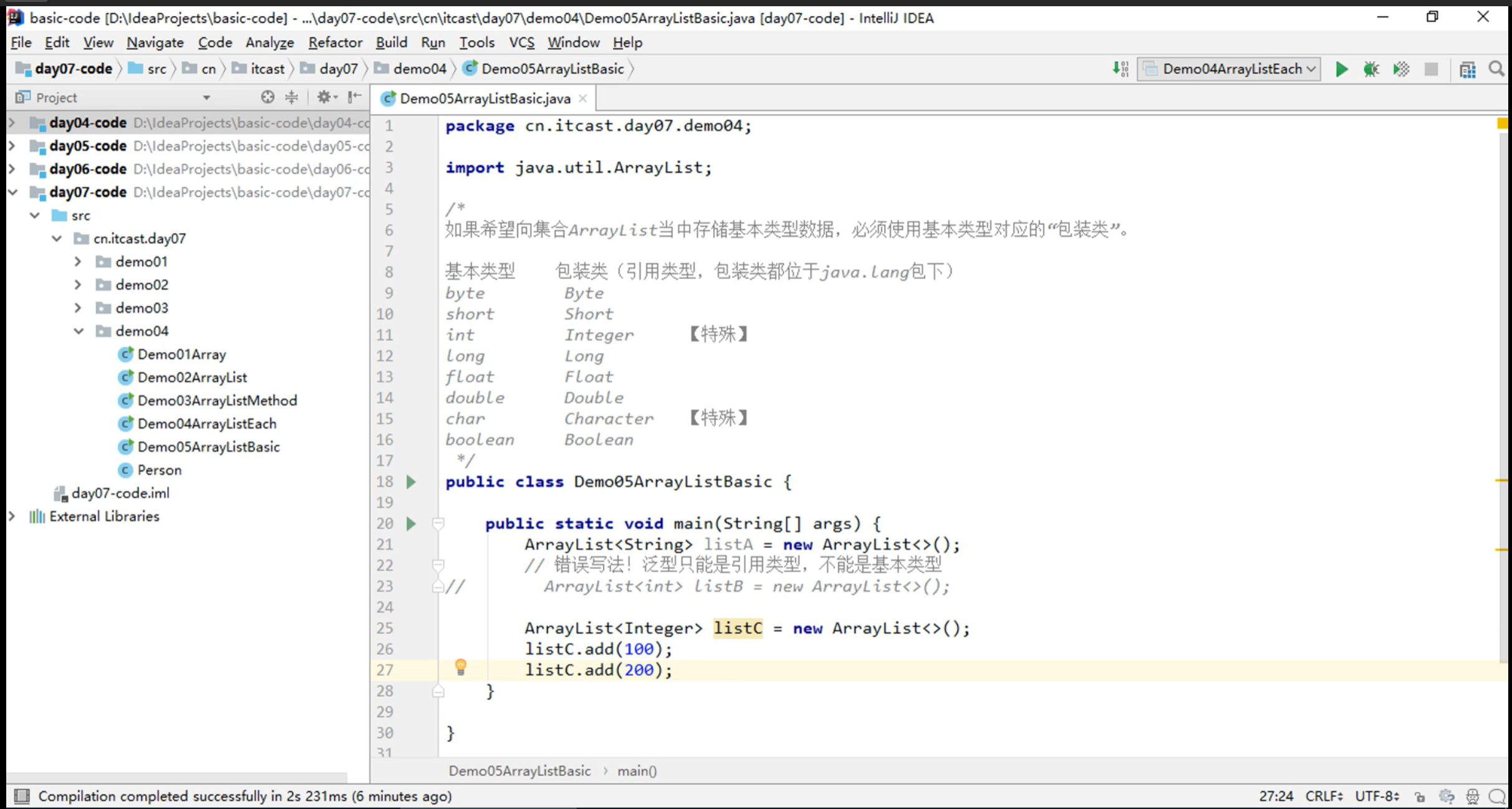1512x809 pixels.
Task: Click the Debug bug icon
Action: tap(1370, 69)
